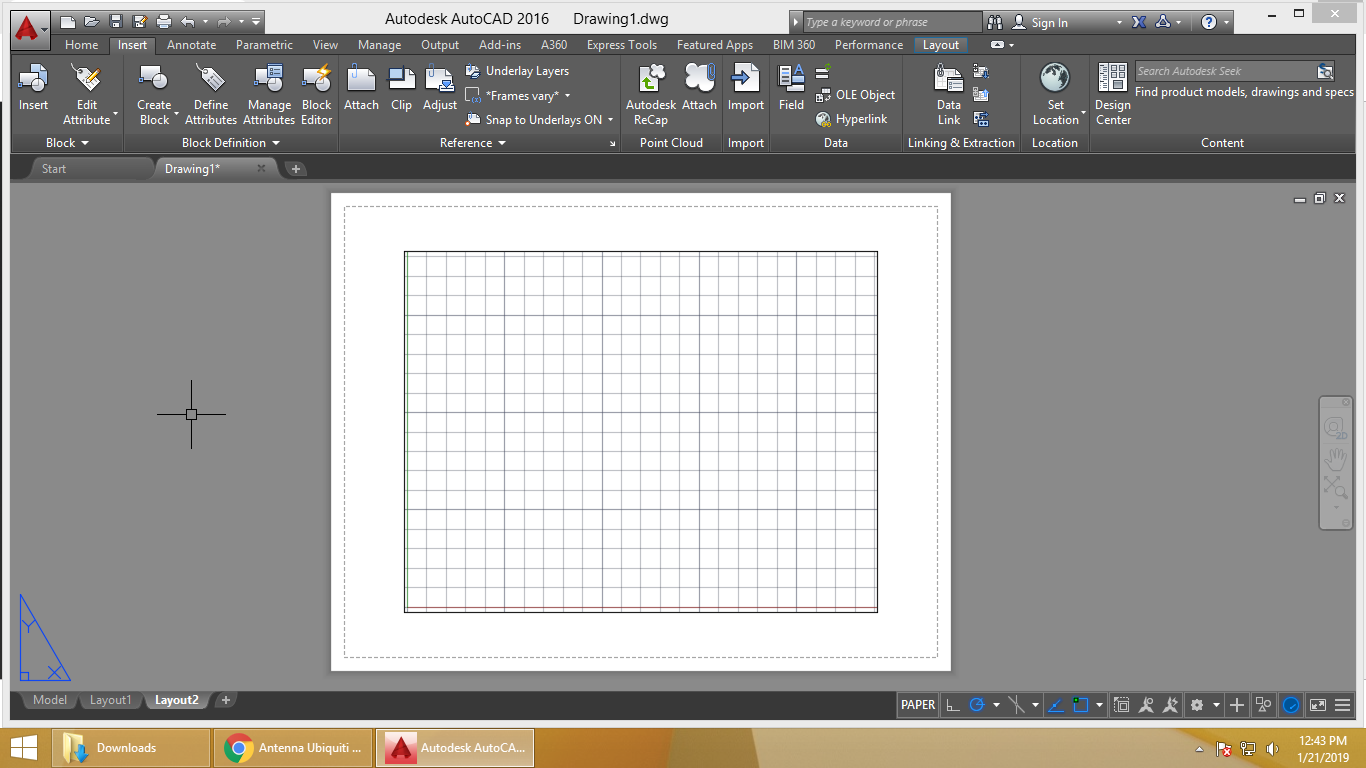
Task: Switch to the Model tab
Action: tap(50, 700)
